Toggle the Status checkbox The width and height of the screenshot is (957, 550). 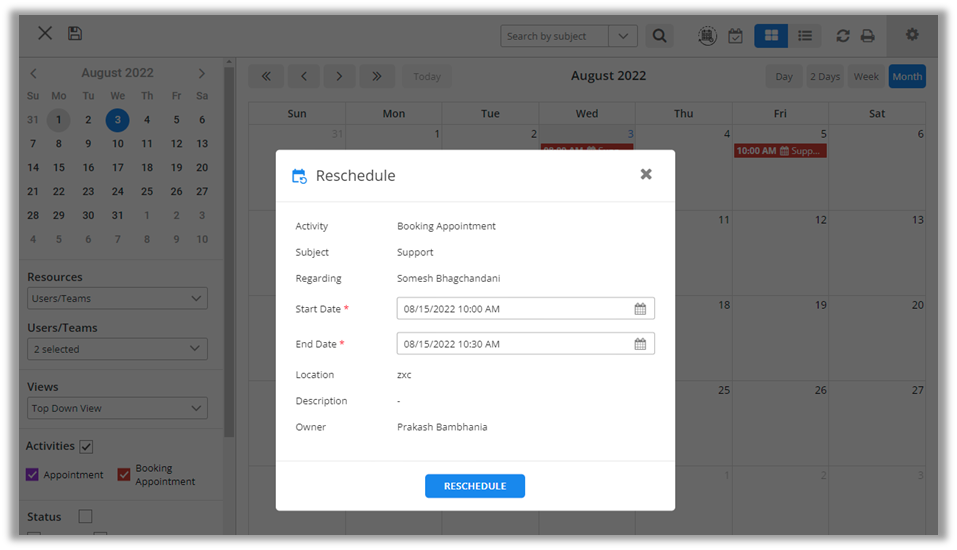pos(85,517)
